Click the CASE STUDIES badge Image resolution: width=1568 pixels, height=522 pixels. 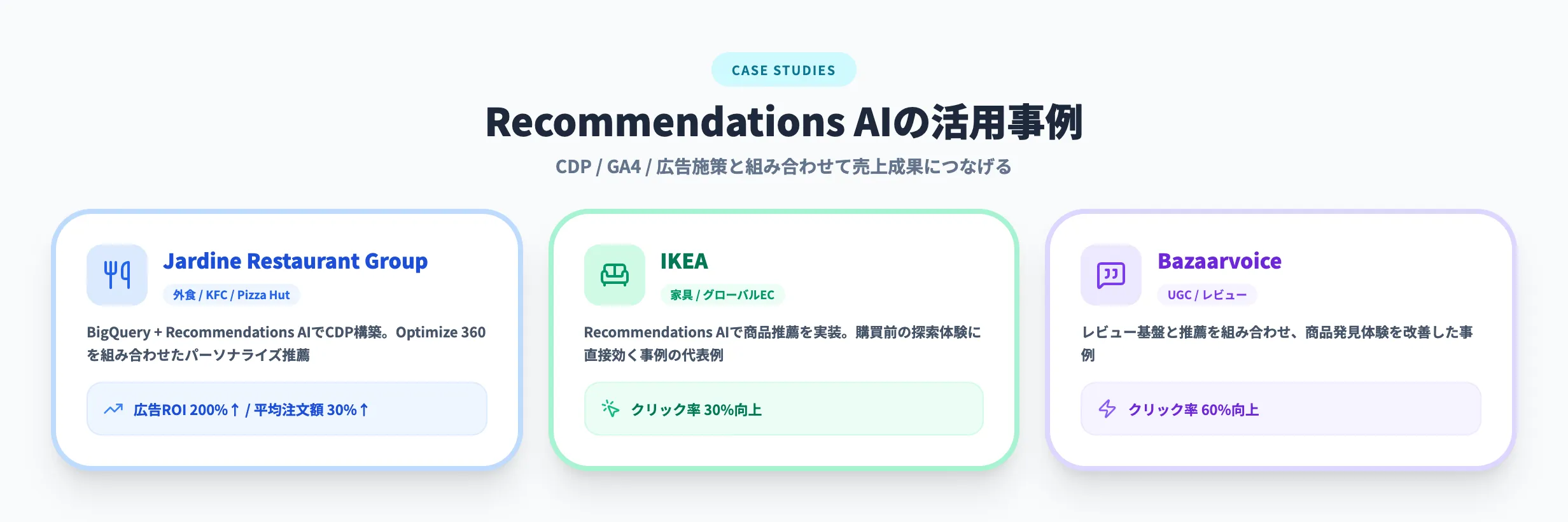[x=783, y=70]
